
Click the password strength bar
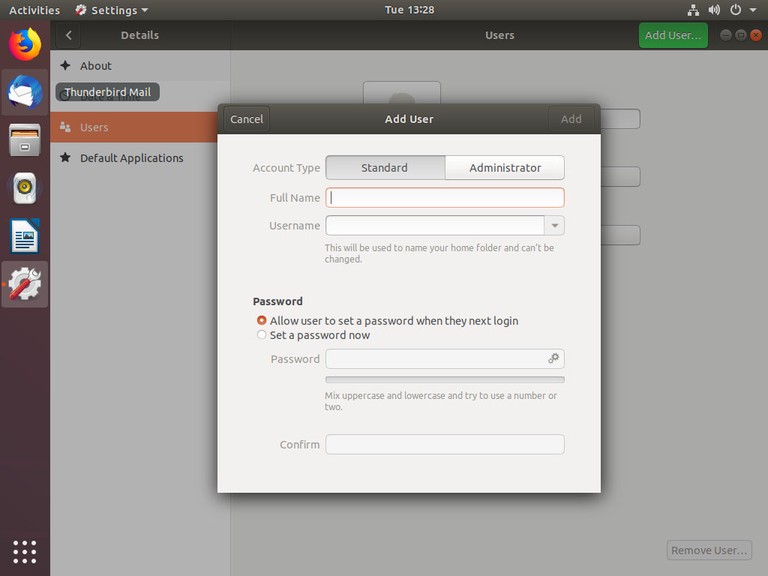[x=445, y=379]
